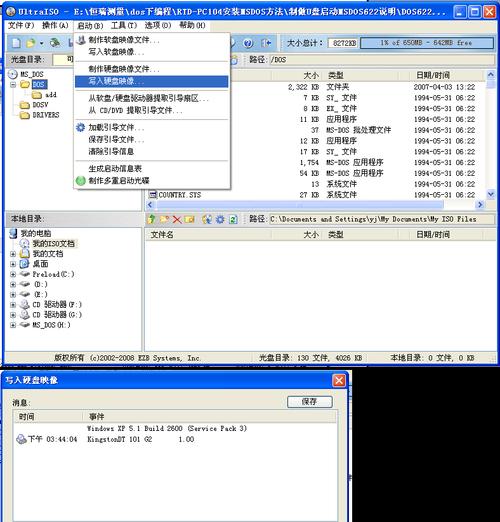The width and height of the screenshot is (500, 522).
Task: Click the 启动(B) menu title
Action: pyautogui.click(x=90, y=26)
